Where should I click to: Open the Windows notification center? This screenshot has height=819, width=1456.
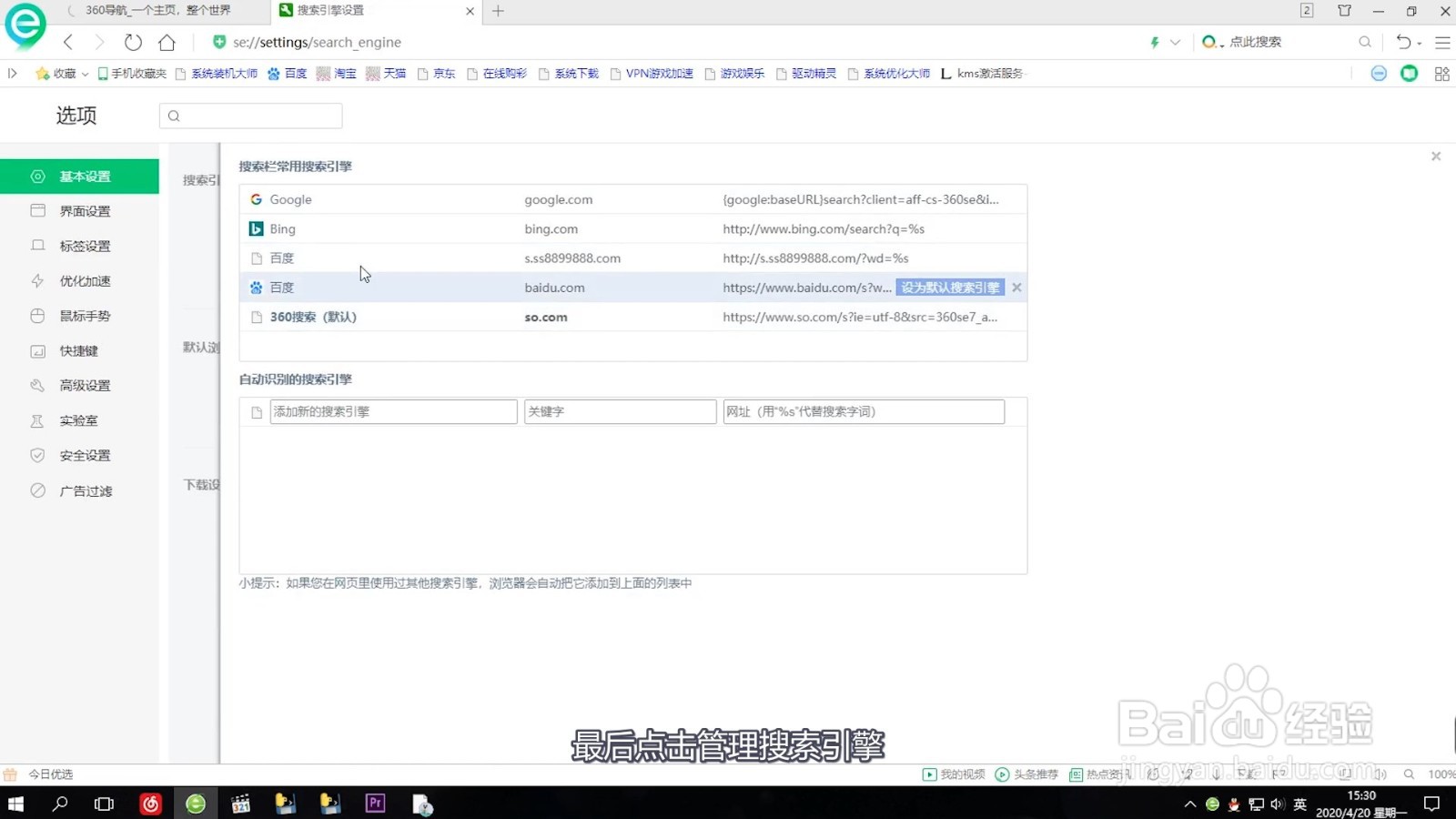tap(1431, 804)
